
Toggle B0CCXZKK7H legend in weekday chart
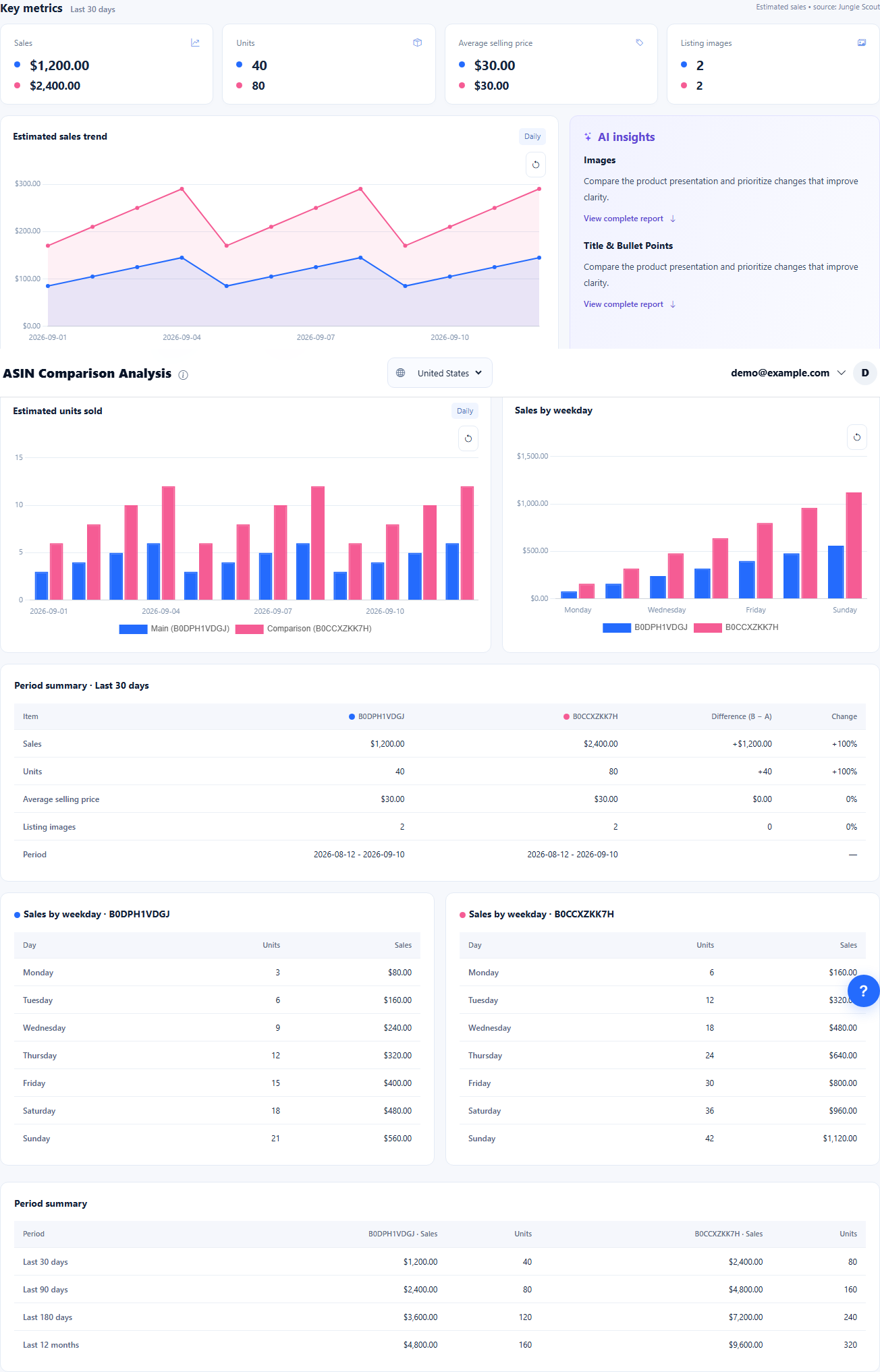[x=736, y=627]
